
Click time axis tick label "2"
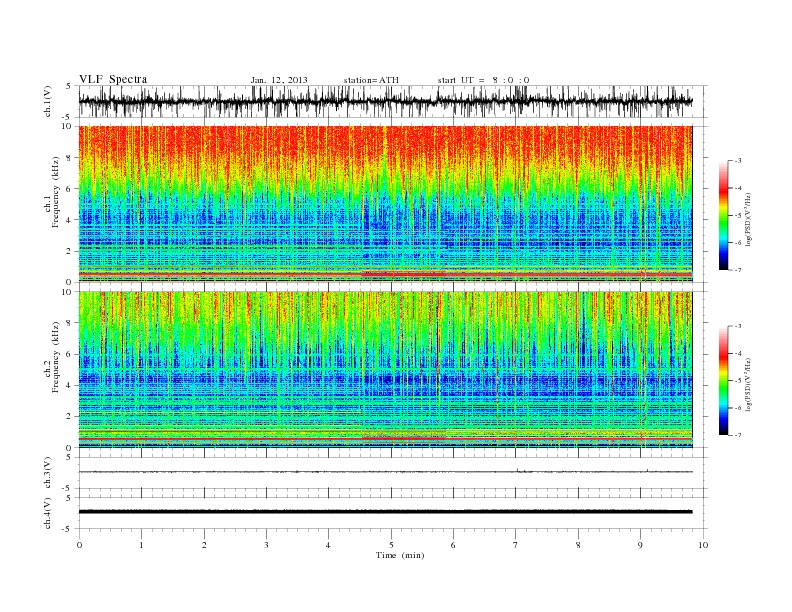(x=204, y=545)
